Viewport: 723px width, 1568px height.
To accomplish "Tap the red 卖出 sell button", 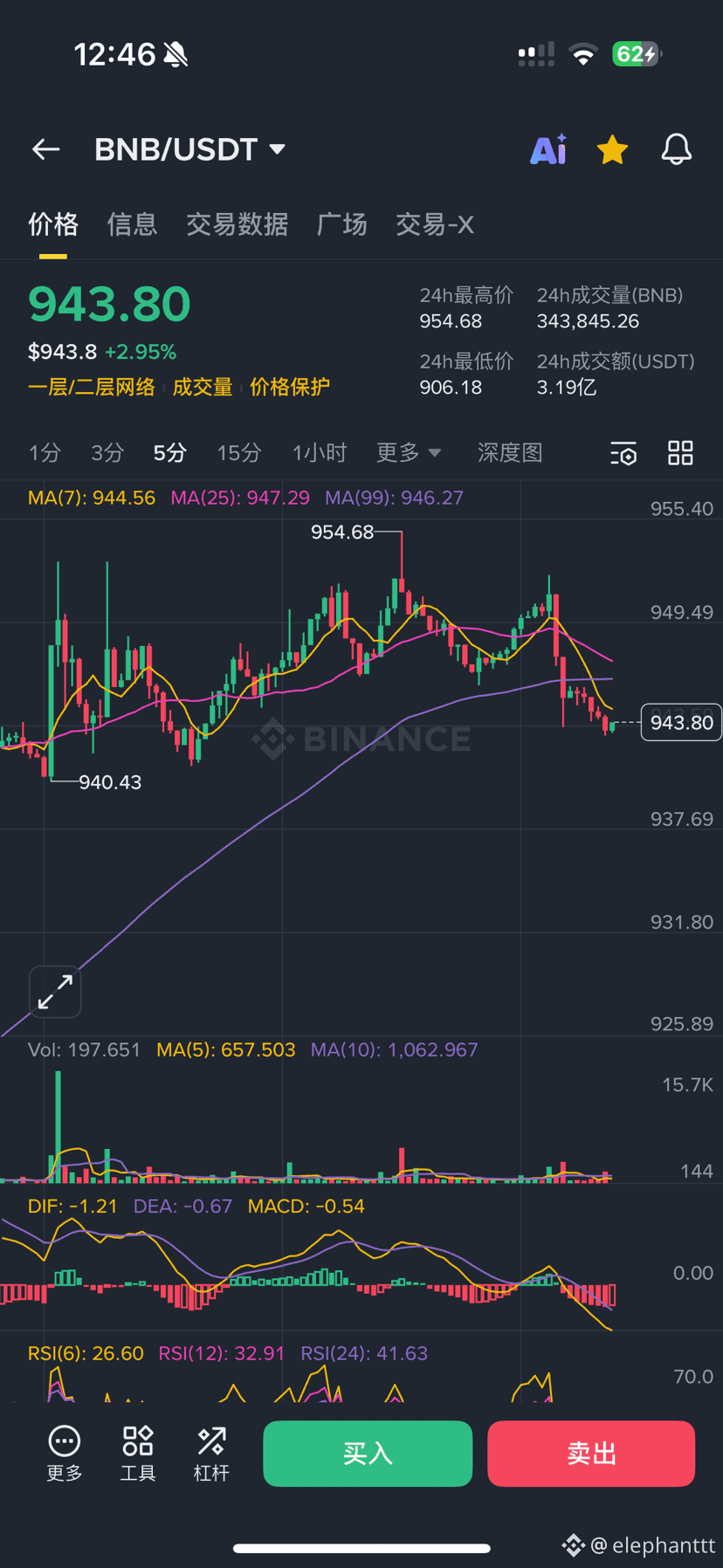I will point(591,1454).
